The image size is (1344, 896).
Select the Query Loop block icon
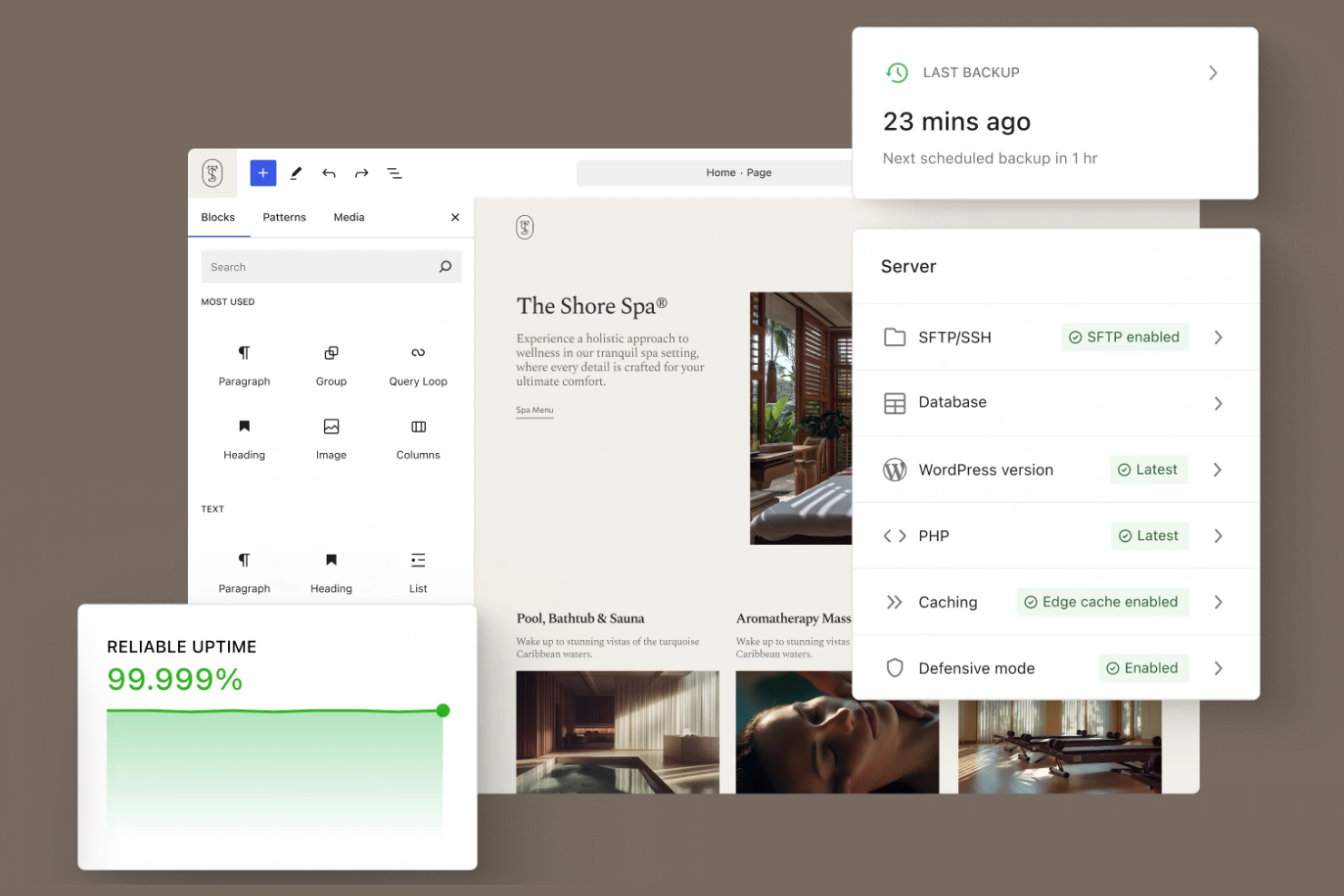click(418, 361)
